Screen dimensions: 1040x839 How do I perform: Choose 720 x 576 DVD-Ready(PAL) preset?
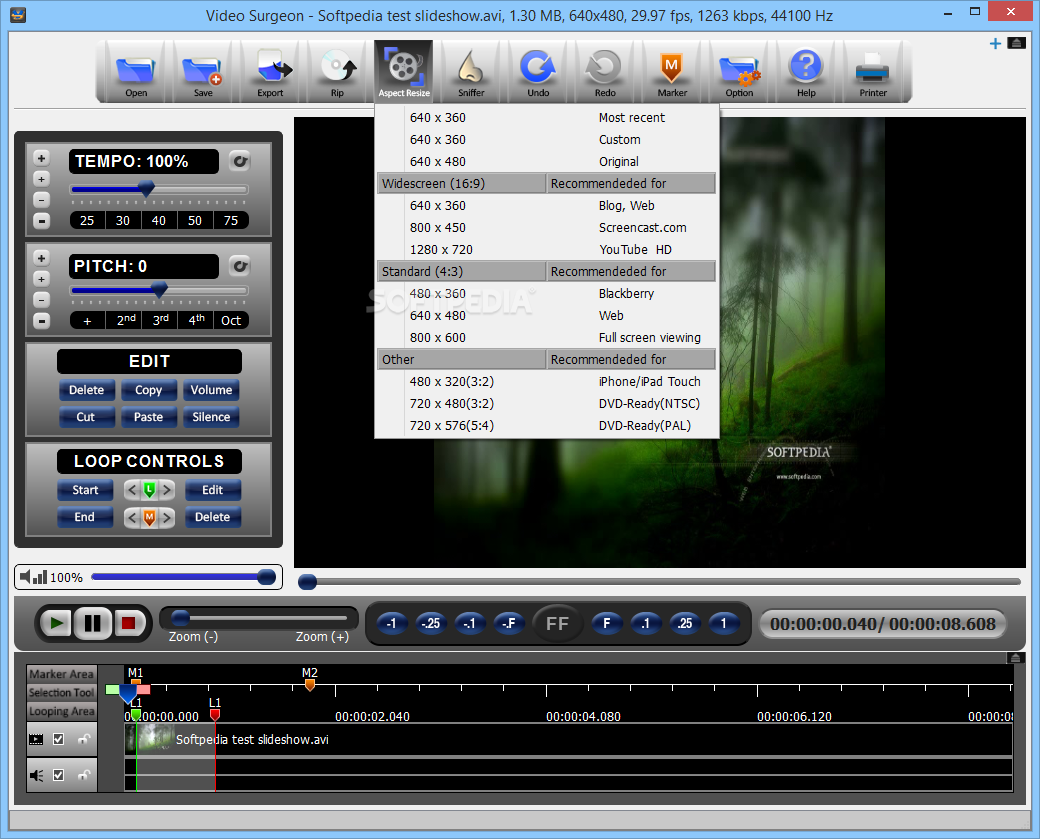547,425
